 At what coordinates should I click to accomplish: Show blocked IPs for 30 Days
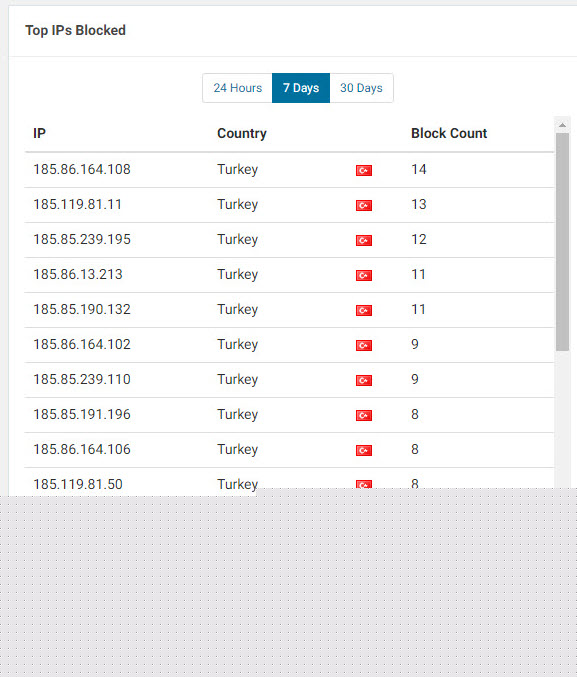pyautogui.click(x=361, y=88)
